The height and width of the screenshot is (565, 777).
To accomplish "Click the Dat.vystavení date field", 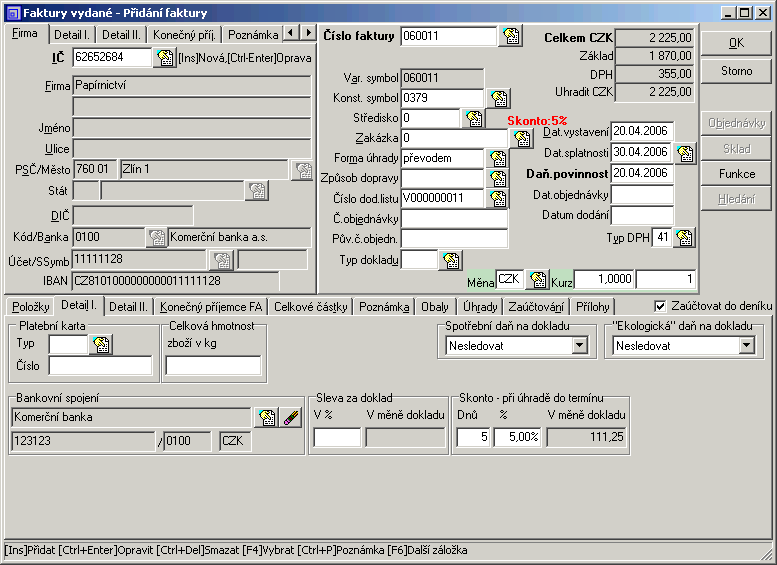I will pyautogui.click(x=641, y=131).
